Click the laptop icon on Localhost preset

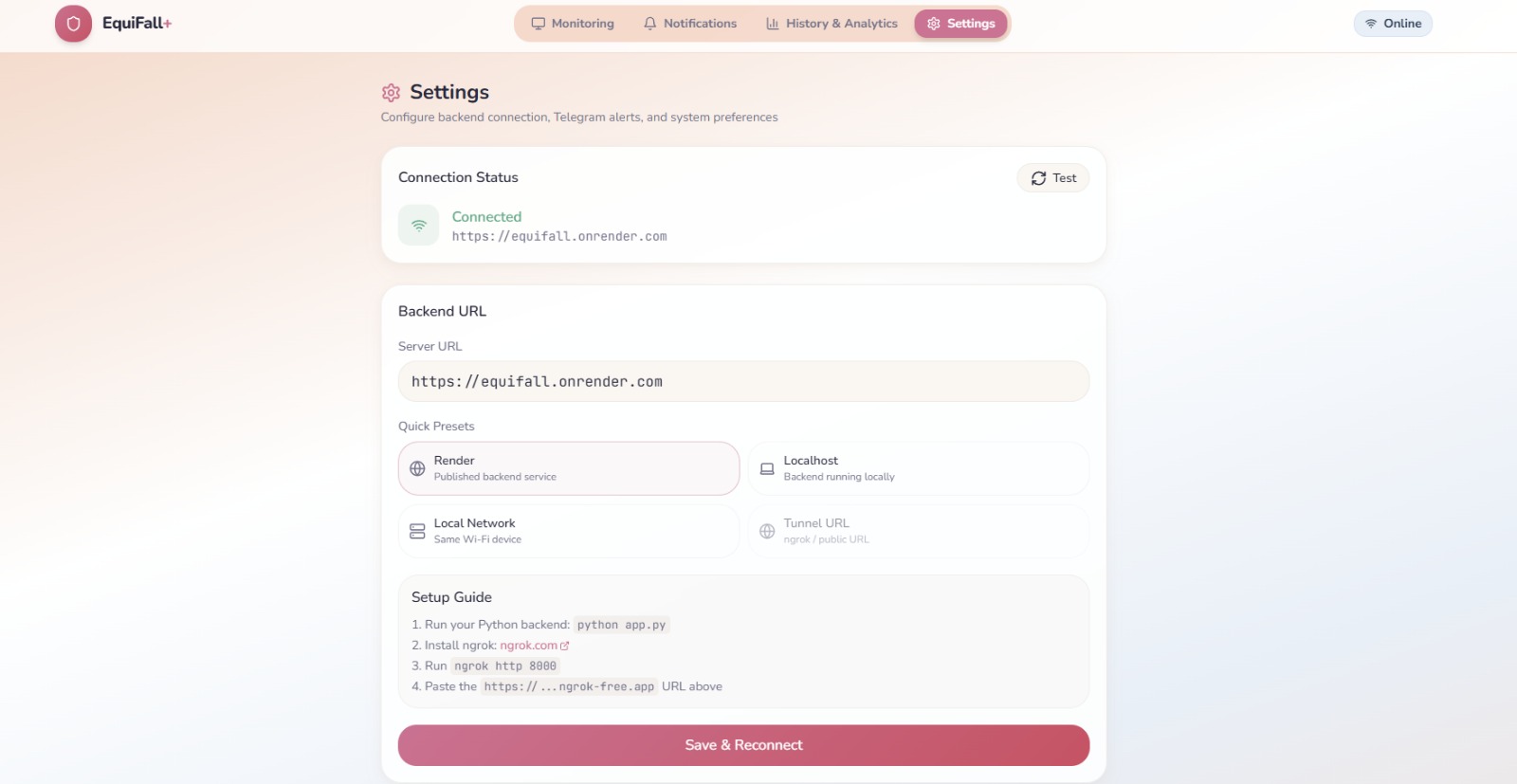767,468
